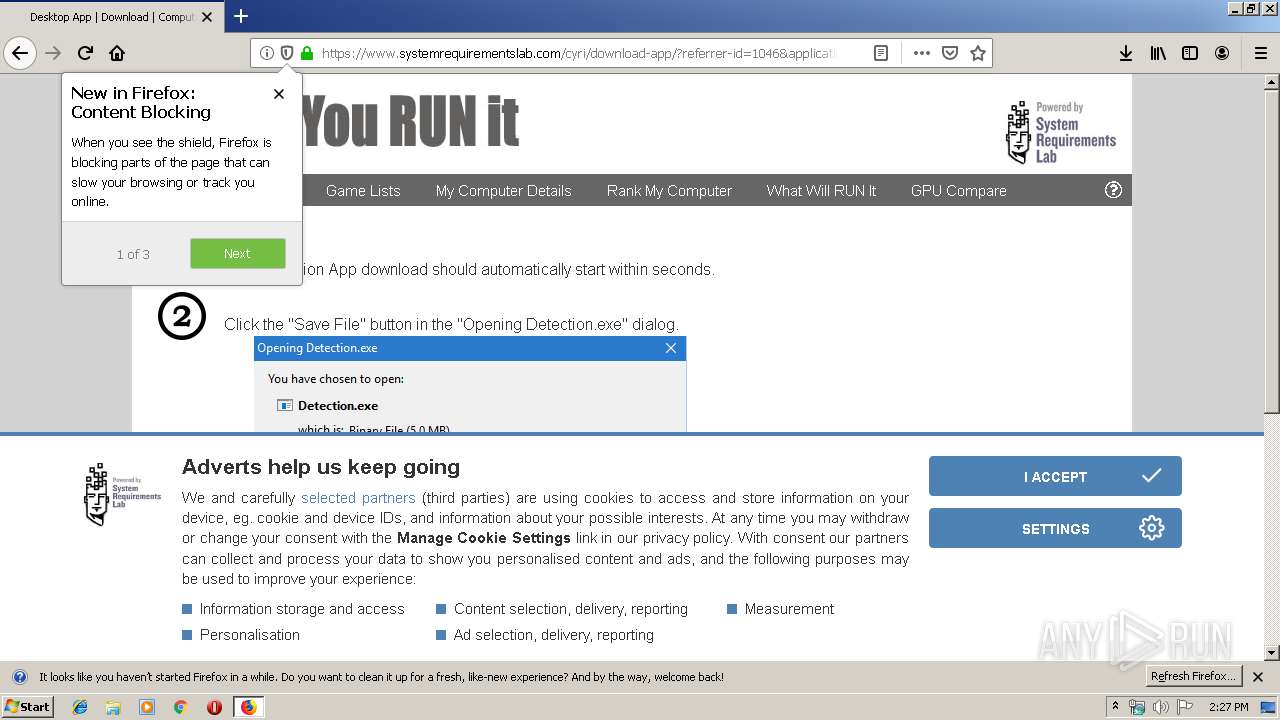Click the taskbar clock showing 2:27 PM
This screenshot has height=720, width=1280.
pyautogui.click(x=1228, y=707)
